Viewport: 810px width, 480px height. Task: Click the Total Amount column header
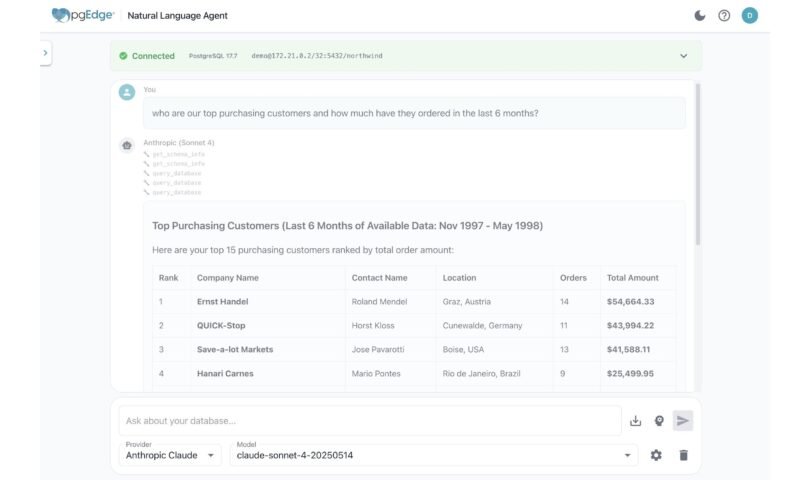[632, 278]
